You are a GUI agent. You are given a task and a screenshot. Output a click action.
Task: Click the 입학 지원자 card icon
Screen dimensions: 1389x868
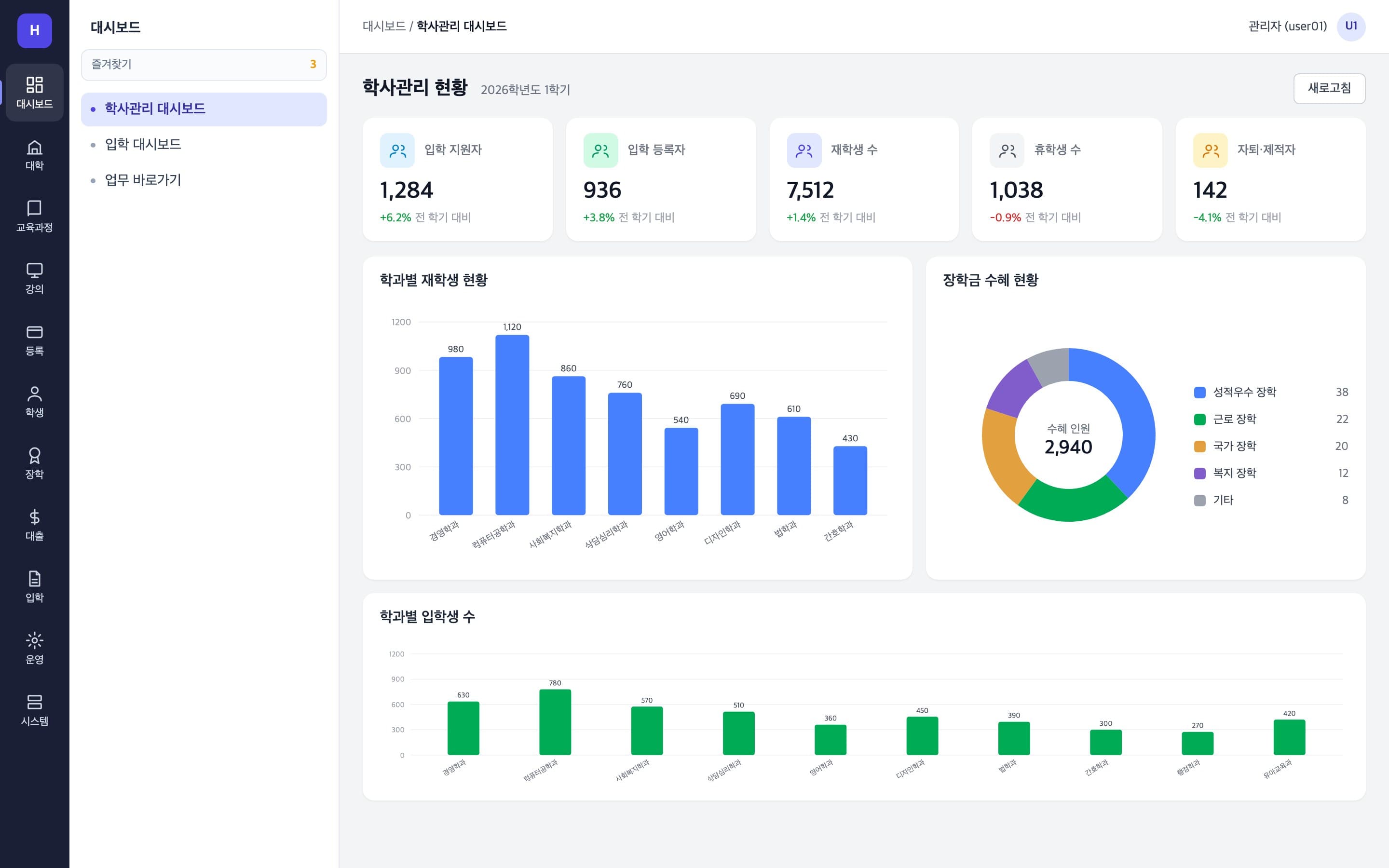[397, 150]
